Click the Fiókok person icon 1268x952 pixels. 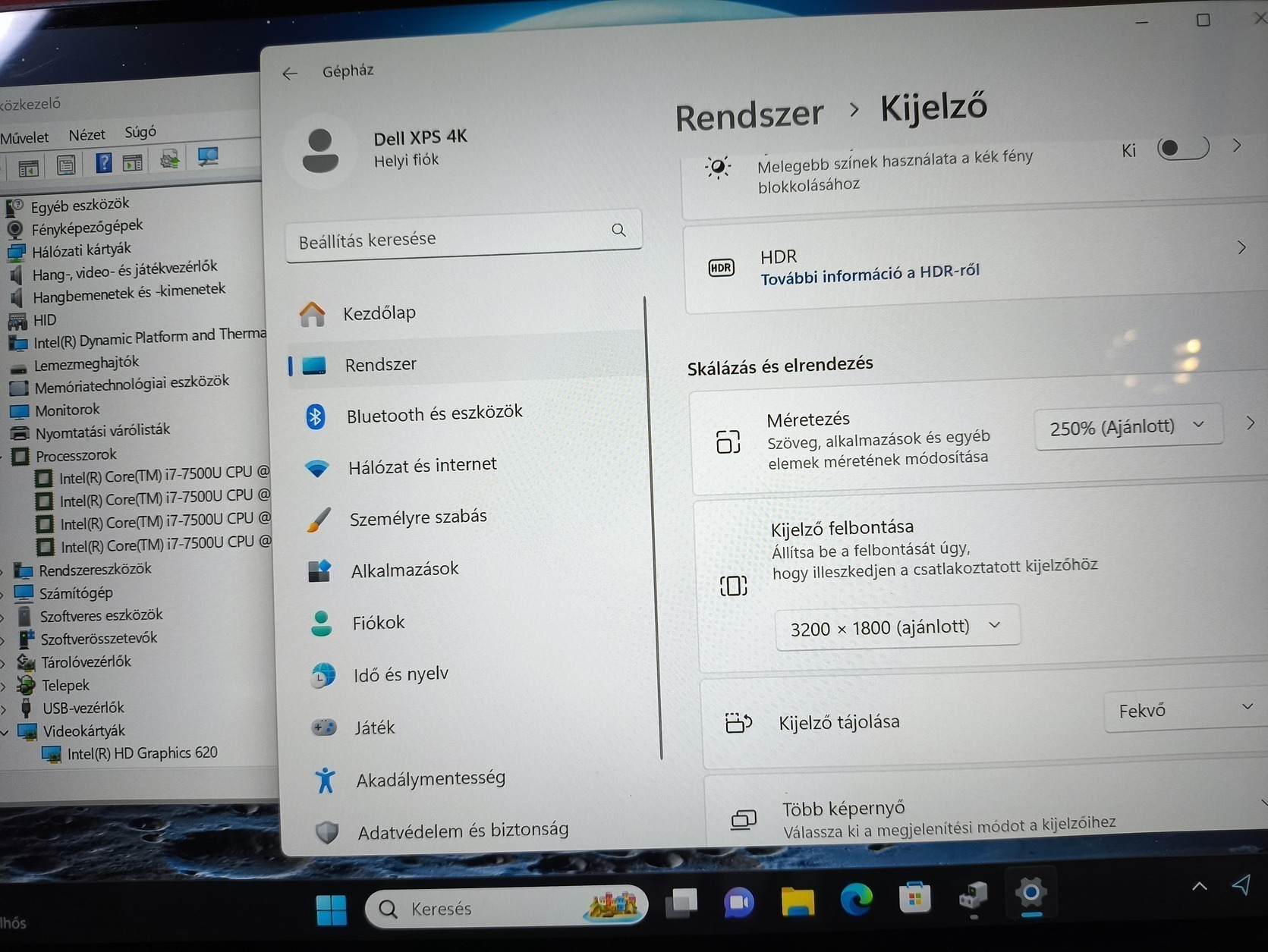pos(321,624)
